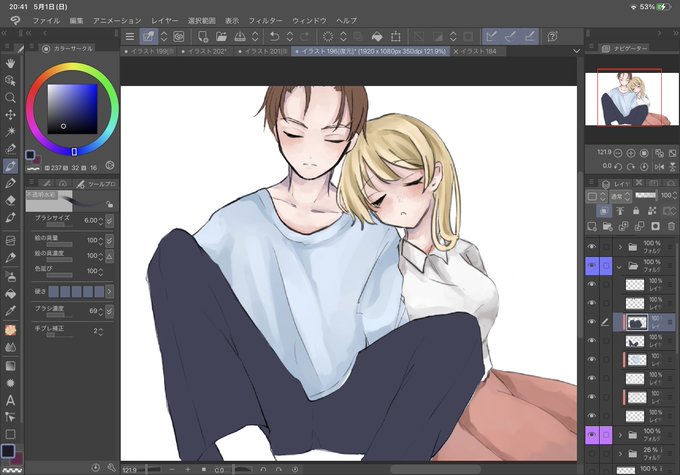This screenshot has width=680, height=475.
Task: Flip view horizontally in Navigator
Action: pos(660,167)
